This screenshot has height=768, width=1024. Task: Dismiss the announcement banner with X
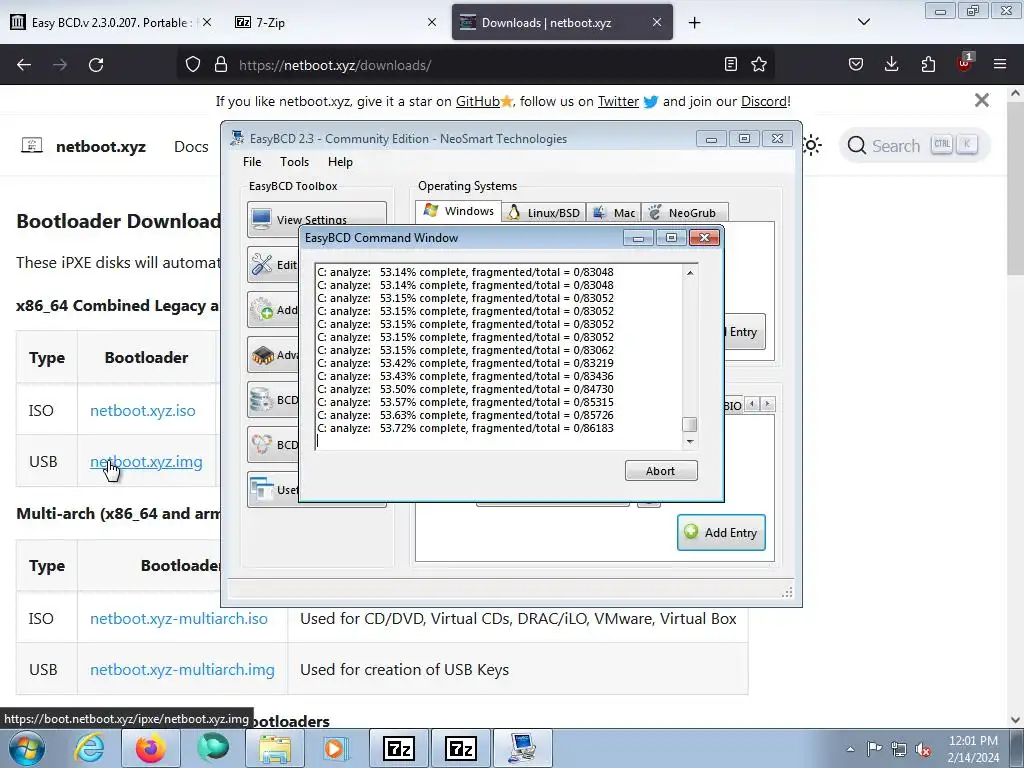tap(982, 100)
